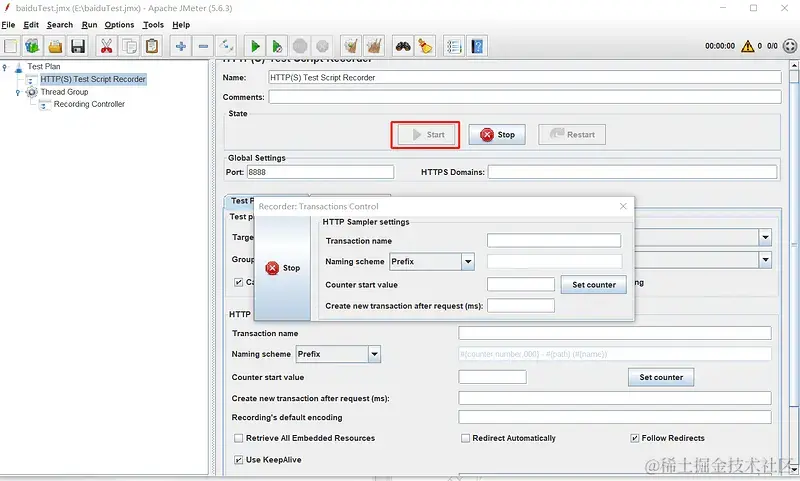Open the Templates toolbar icon
The height and width of the screenshot is (481, 800).
click(33, 46)
